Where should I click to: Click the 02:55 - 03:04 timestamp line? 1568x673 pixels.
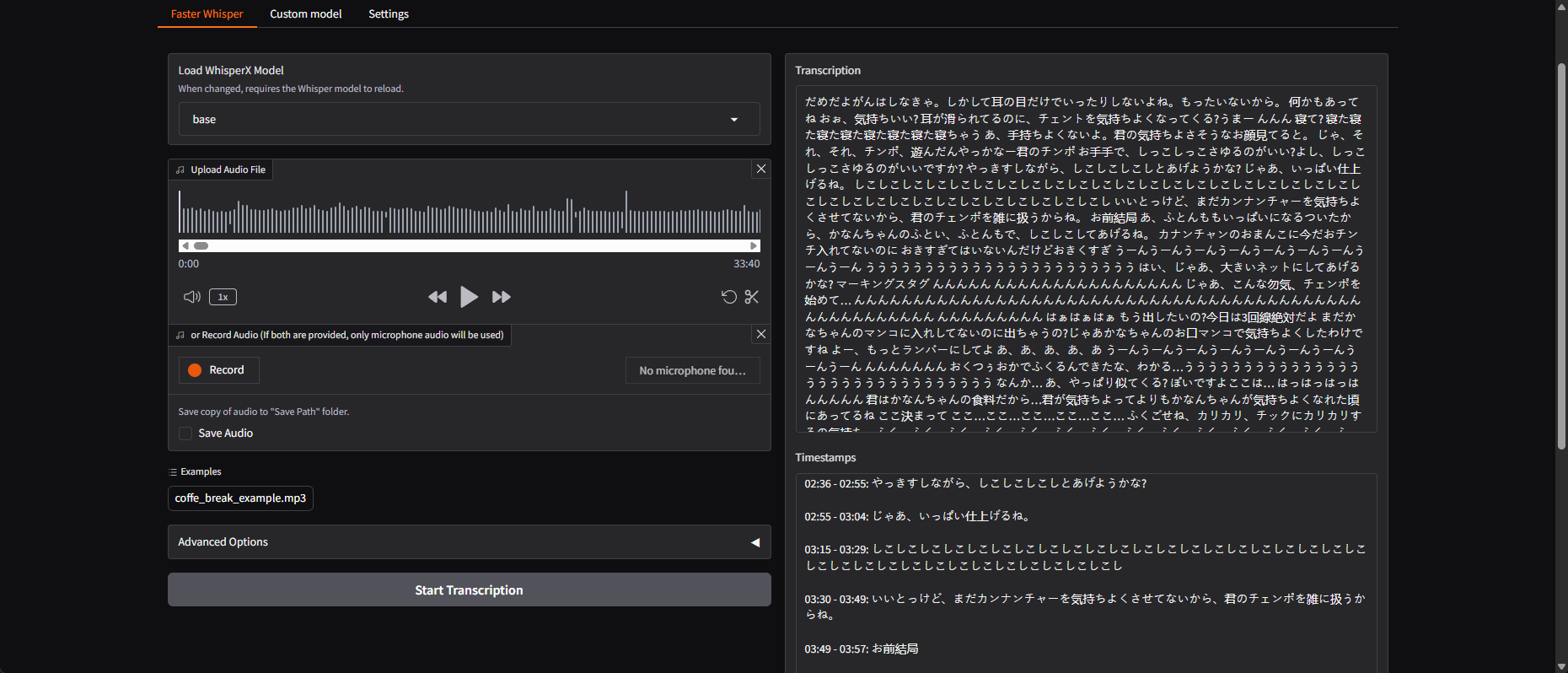(917, 516)
